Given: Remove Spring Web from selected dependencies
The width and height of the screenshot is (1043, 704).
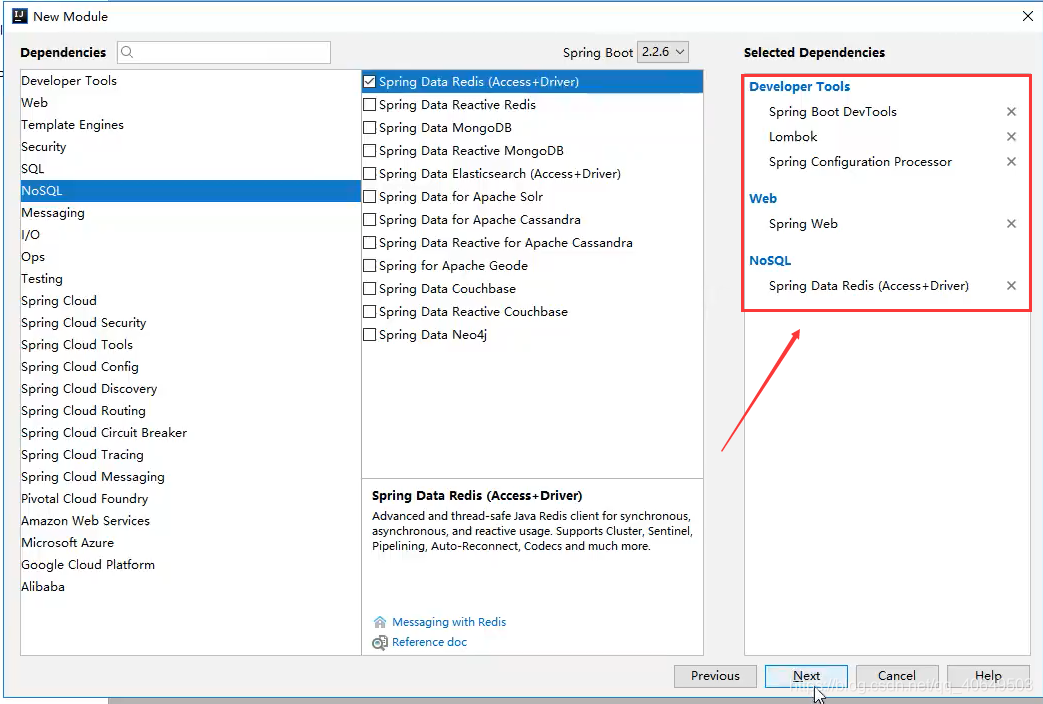Looking at the screenshot, I should pyautogui.click(x=1011, y=224).
